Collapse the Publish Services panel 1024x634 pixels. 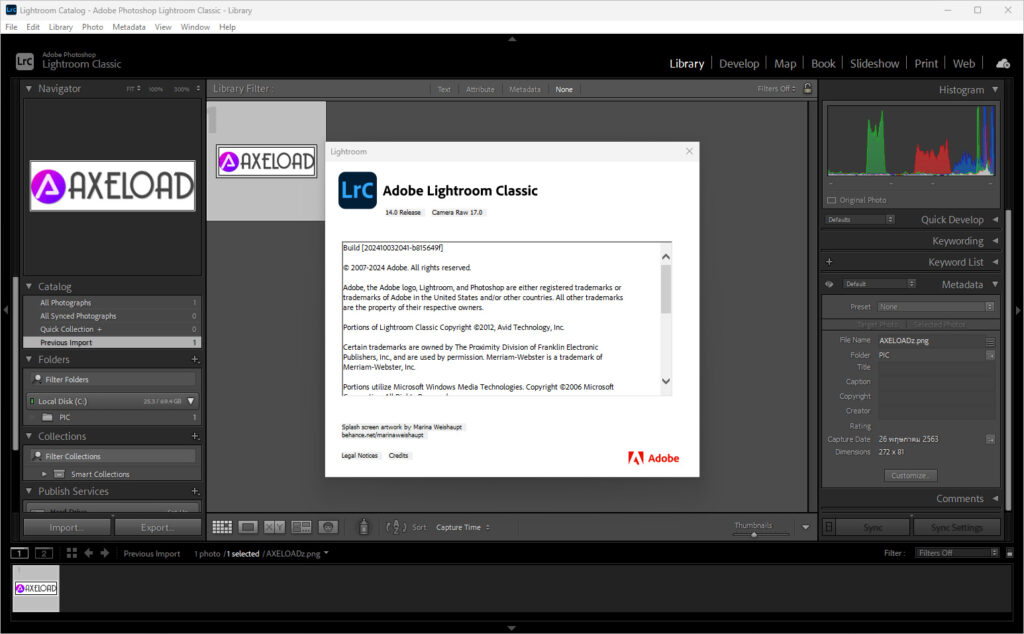29,491
